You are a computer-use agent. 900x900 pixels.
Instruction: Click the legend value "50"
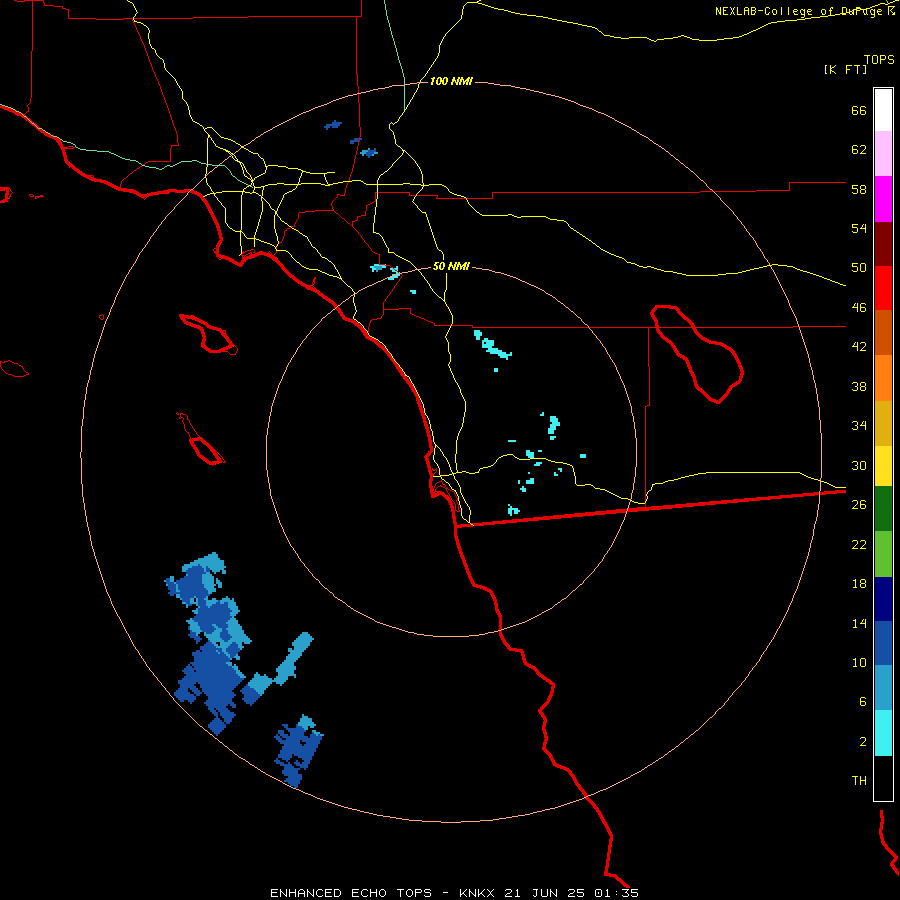859,267
